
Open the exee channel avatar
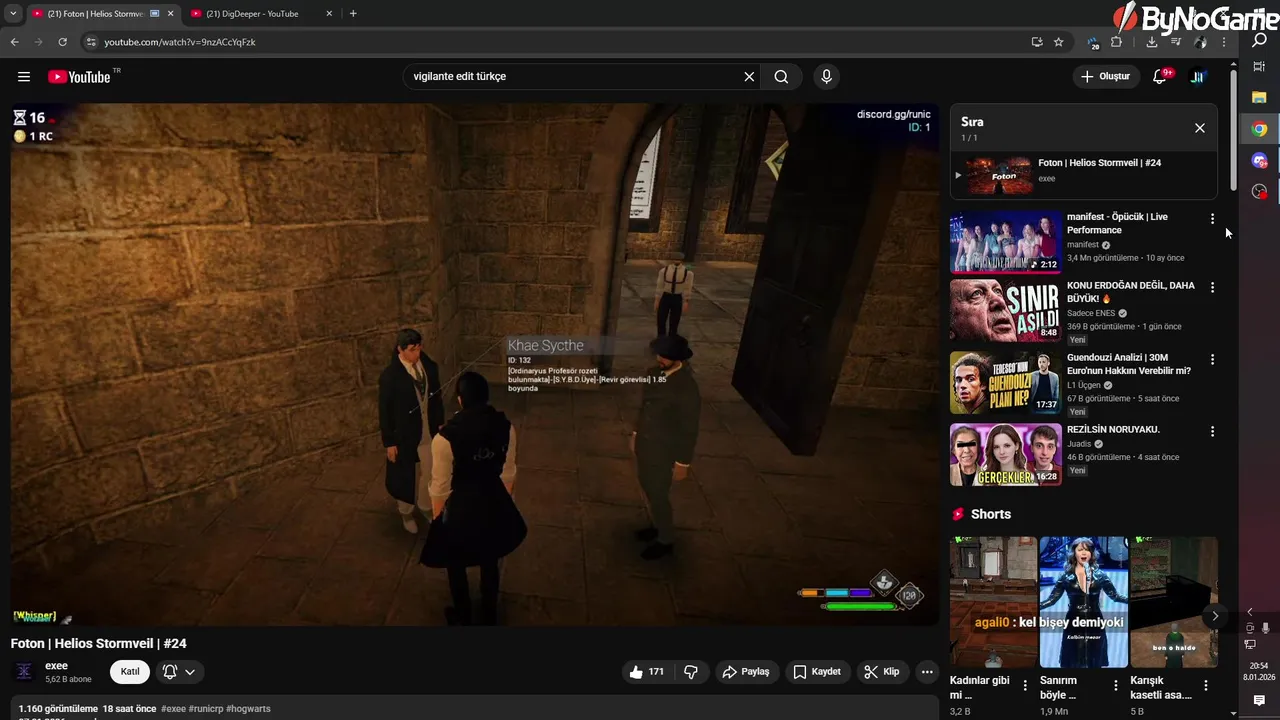(24, 672)
